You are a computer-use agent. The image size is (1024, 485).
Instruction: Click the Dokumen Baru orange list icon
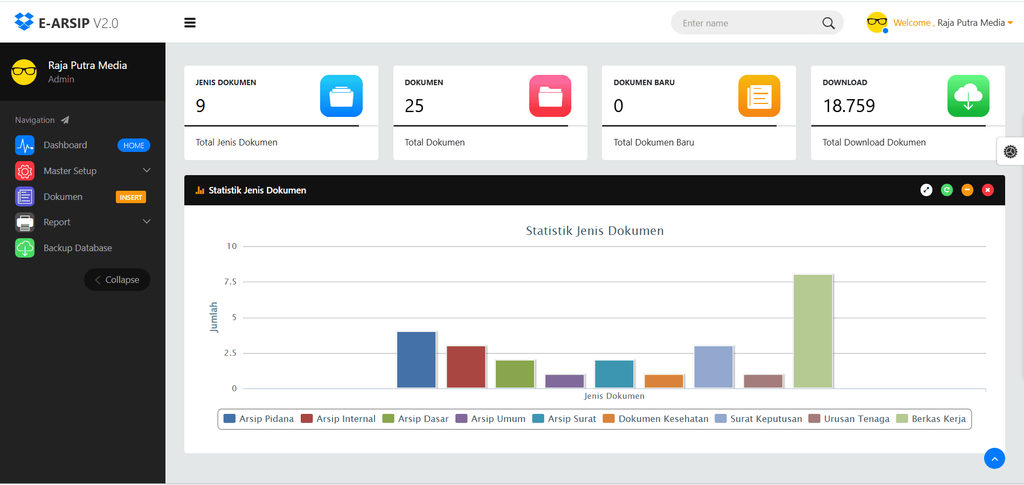759,96
